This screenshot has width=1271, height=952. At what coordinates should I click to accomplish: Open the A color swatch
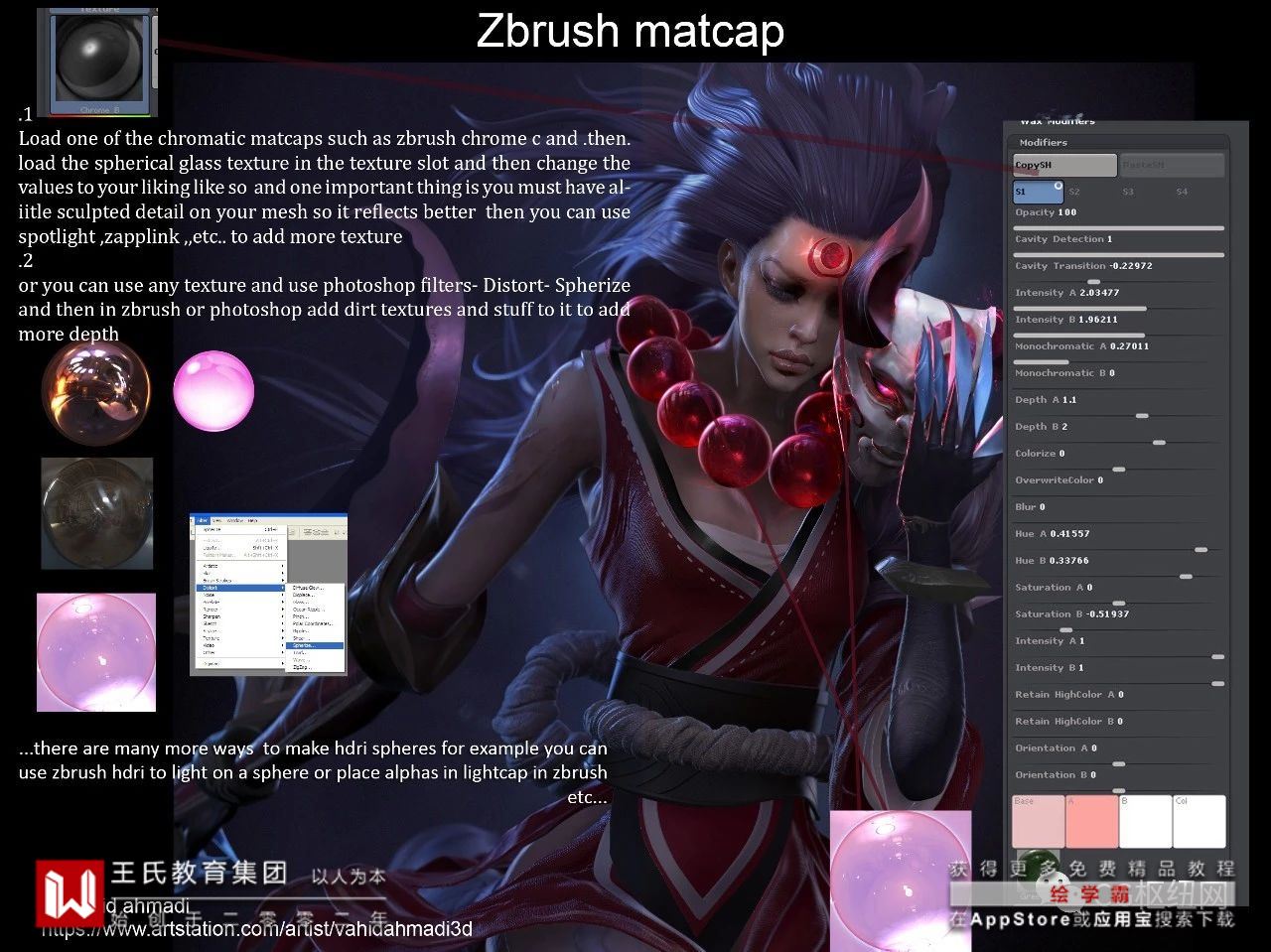pyautogui.click(x=1092, y=821)
